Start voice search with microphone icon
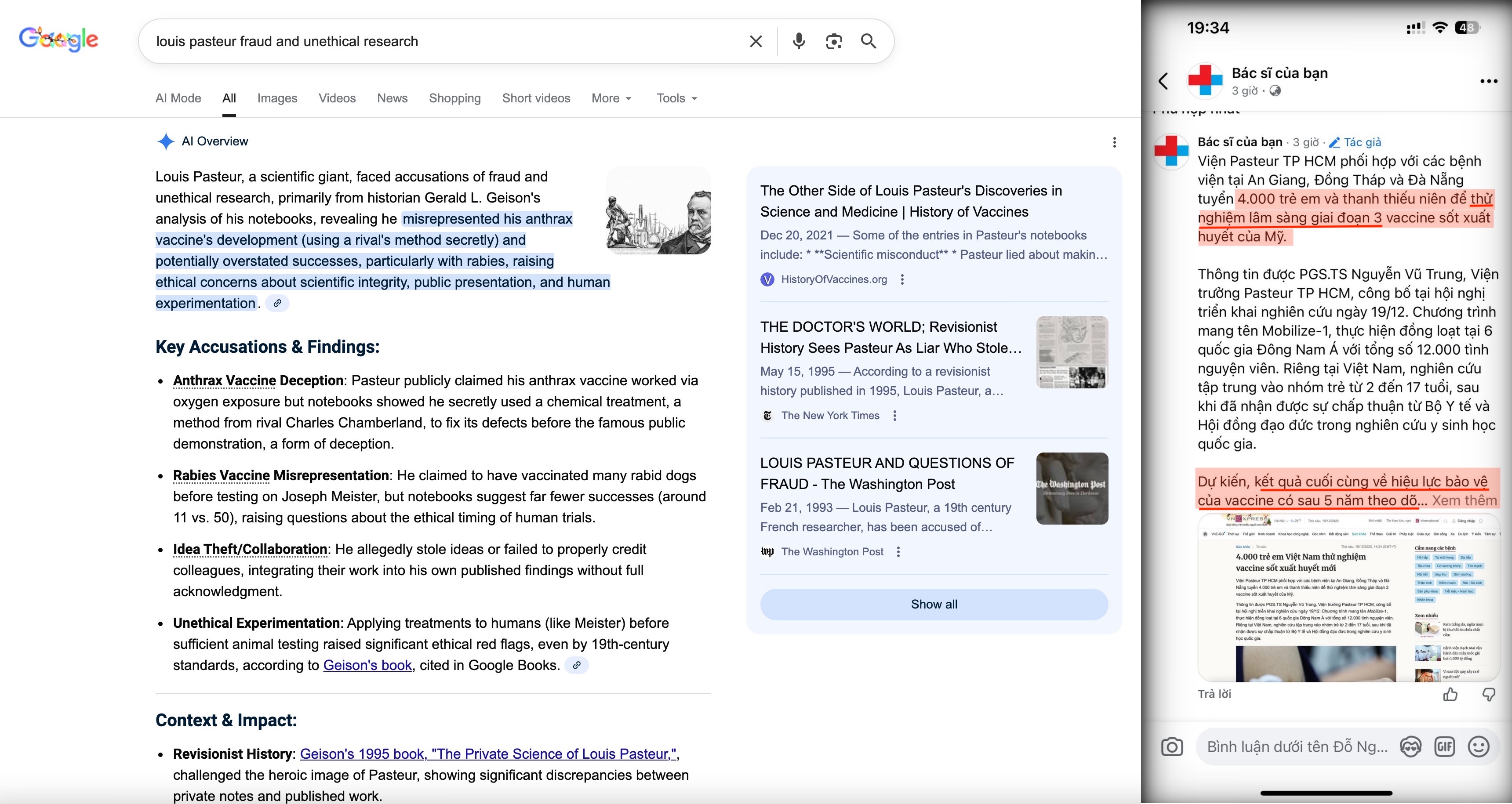This screenshot has width=1512, height=804. (x=798, y=41)
